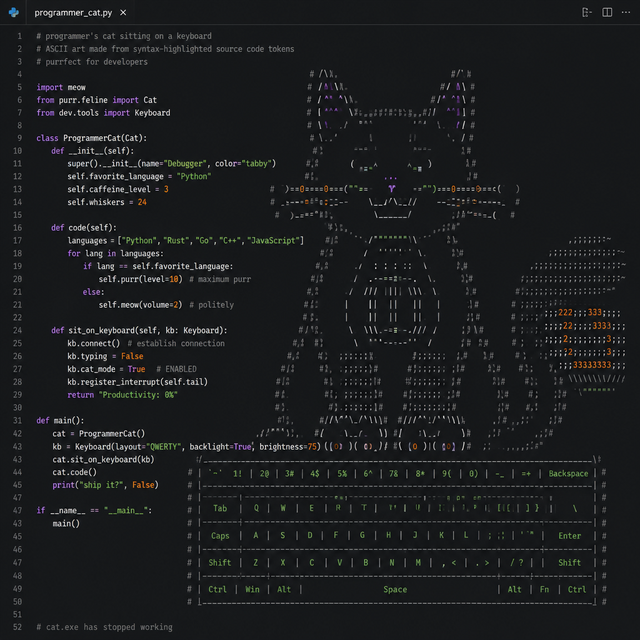640x640 pixels.
Task: Click "self.favorite_language = "Python"" line
Action: [x=139, y=176]
